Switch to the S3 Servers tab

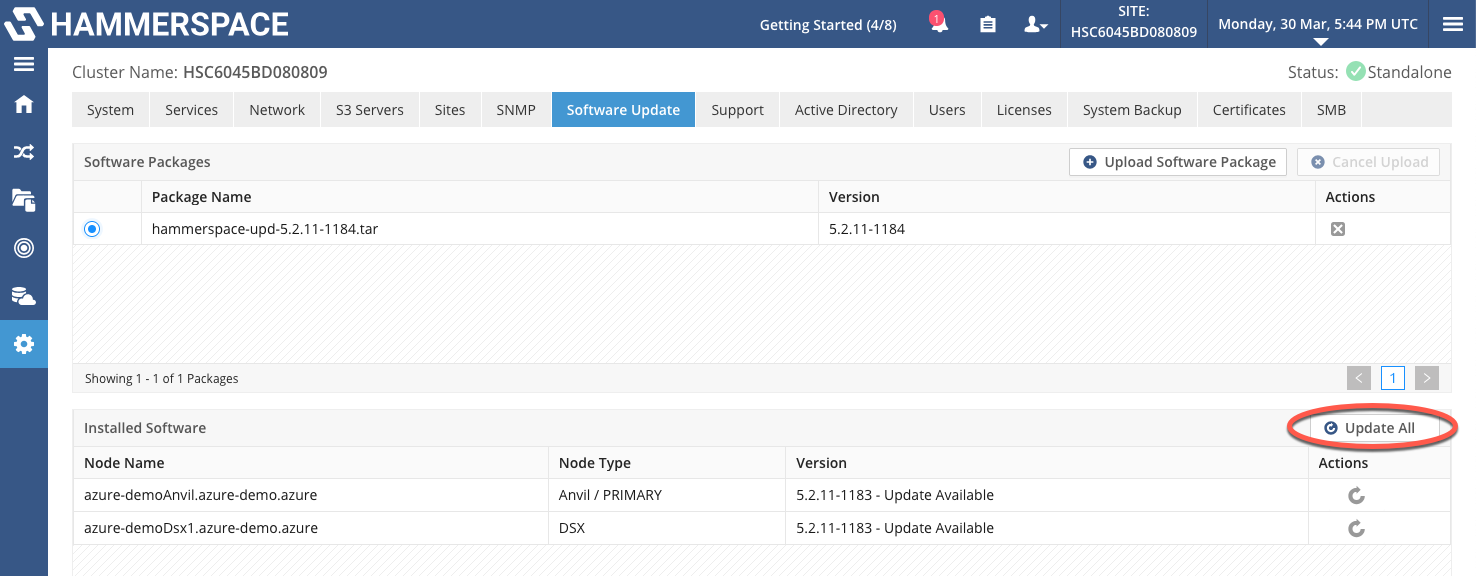(370, 110)
